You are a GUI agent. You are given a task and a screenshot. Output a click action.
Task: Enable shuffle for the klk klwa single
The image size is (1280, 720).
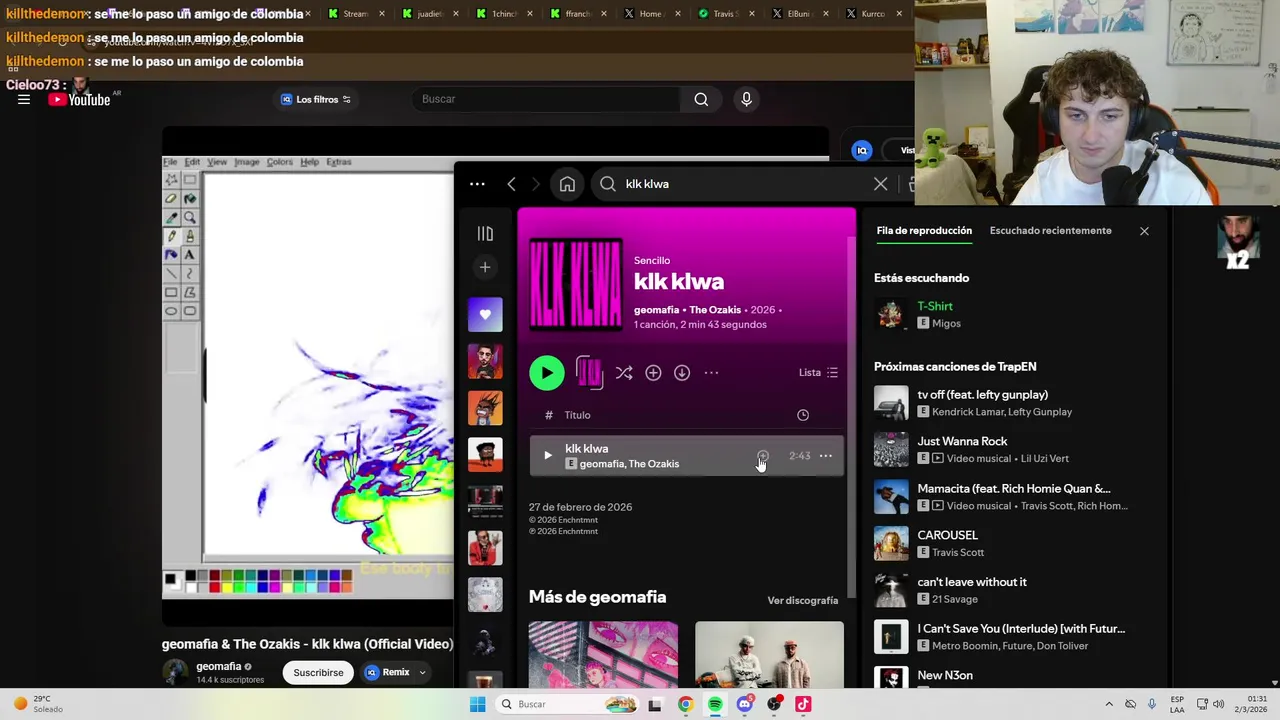pos(624,373)
